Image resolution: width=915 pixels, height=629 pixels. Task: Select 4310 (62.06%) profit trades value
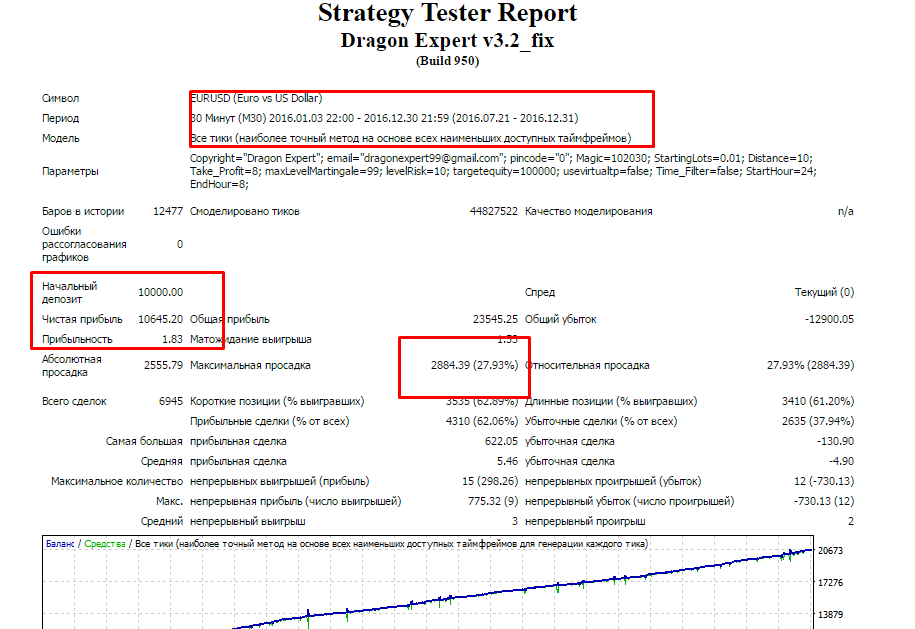[482, 421]
